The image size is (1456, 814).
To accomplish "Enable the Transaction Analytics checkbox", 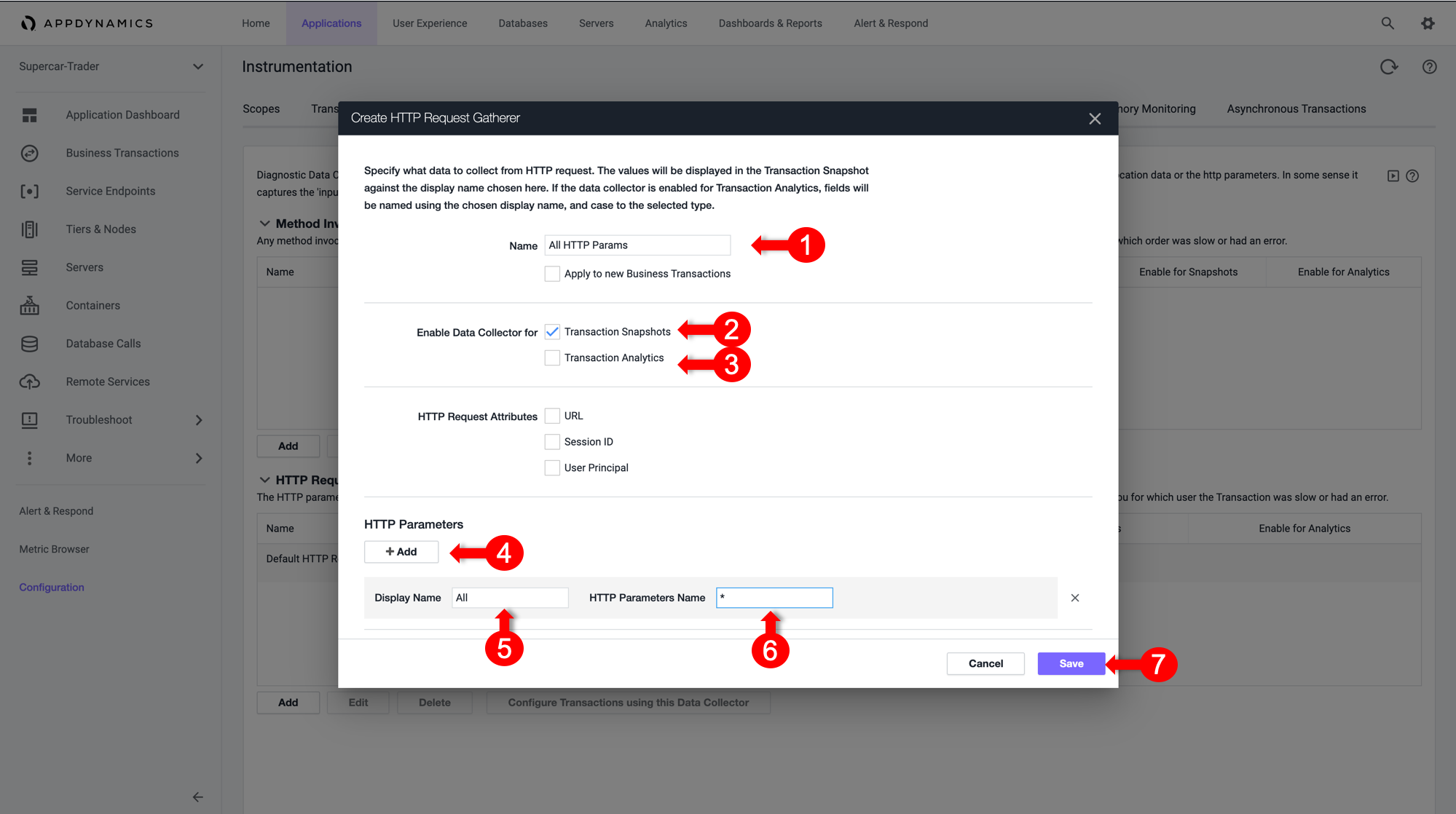I will pyautogui.click(x=552, y=357).
